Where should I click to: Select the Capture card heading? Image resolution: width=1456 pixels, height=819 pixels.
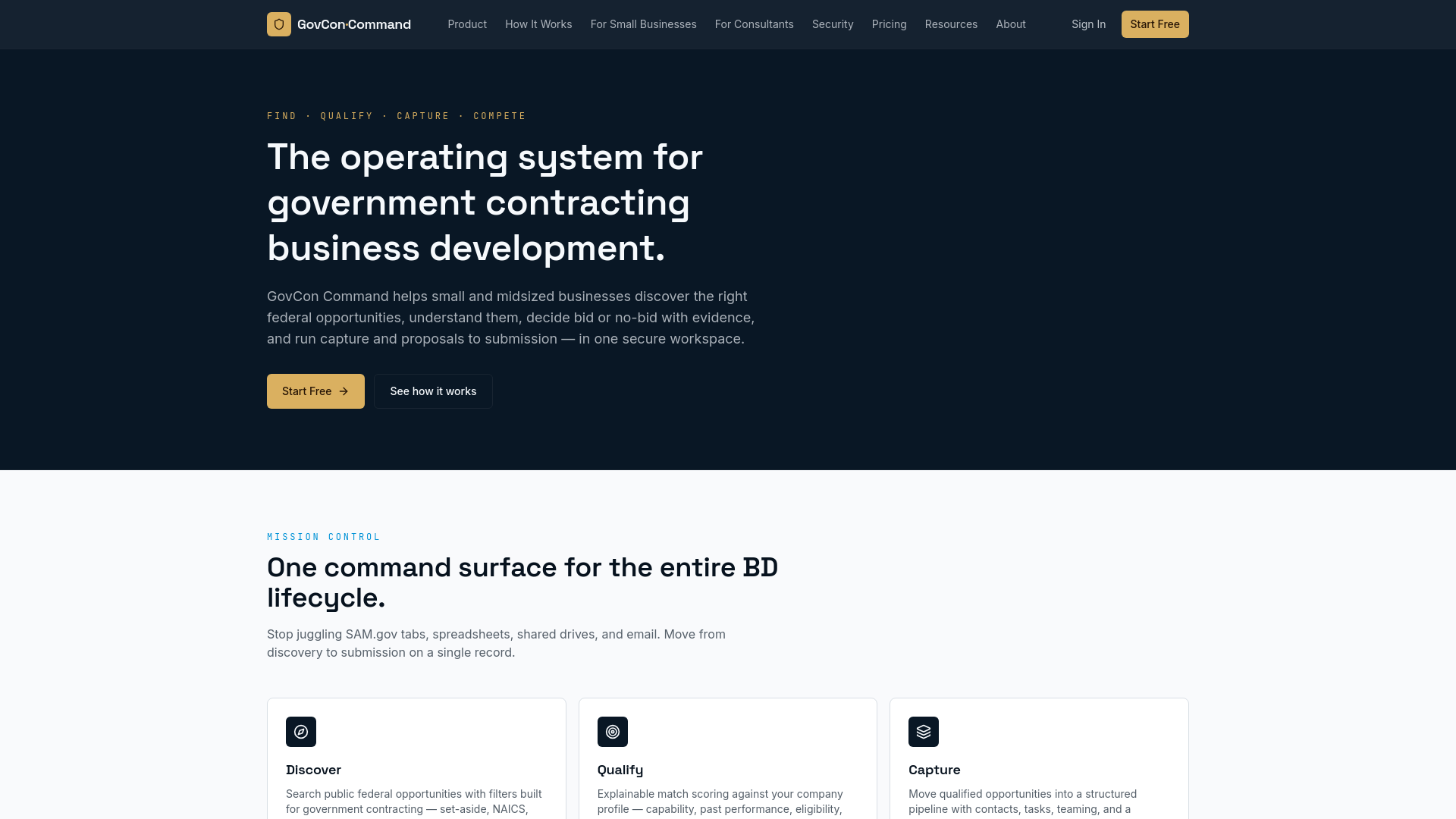click(934, 770)
